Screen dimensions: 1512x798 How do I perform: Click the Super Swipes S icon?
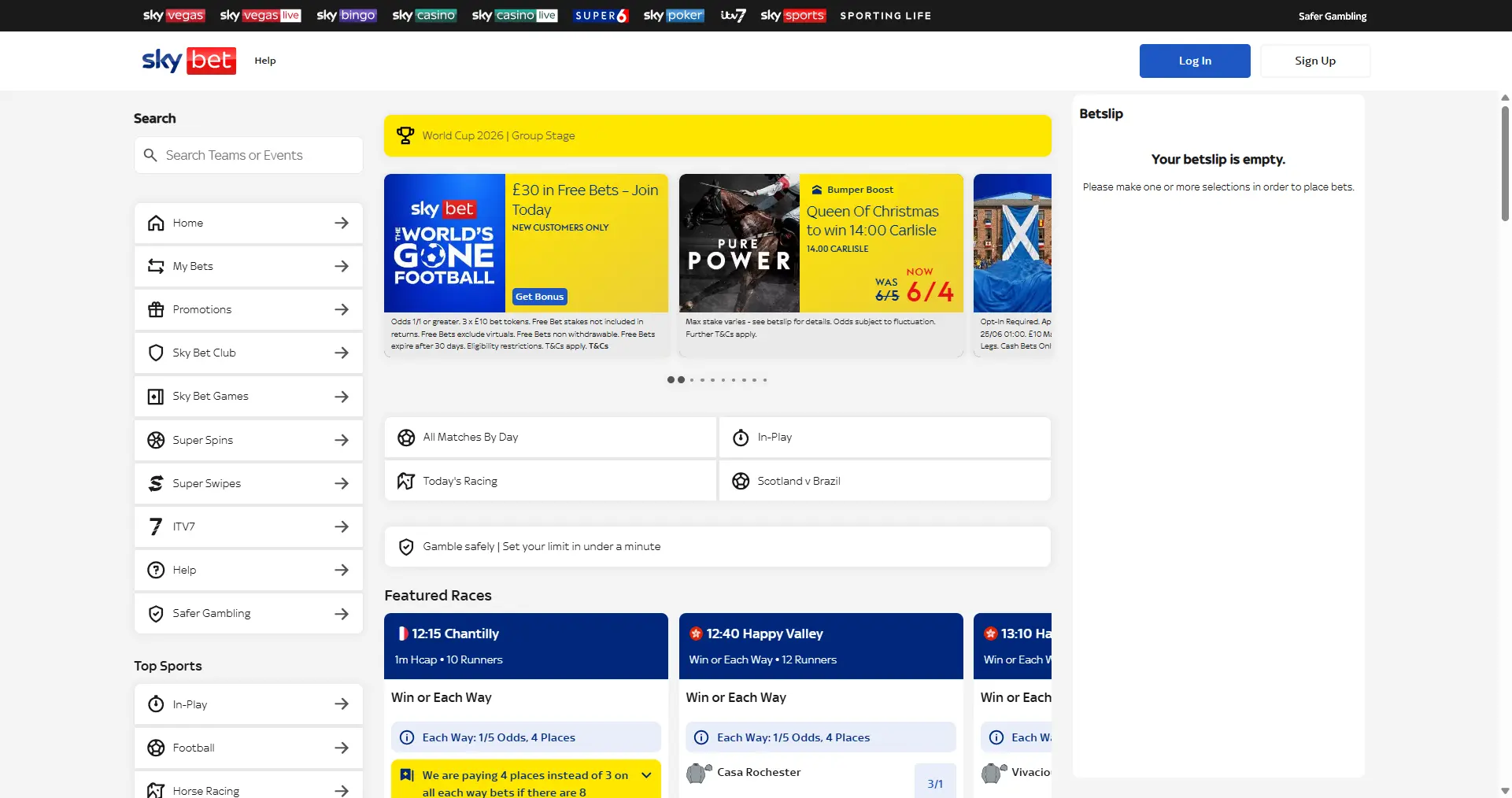(x=156, y=483)
